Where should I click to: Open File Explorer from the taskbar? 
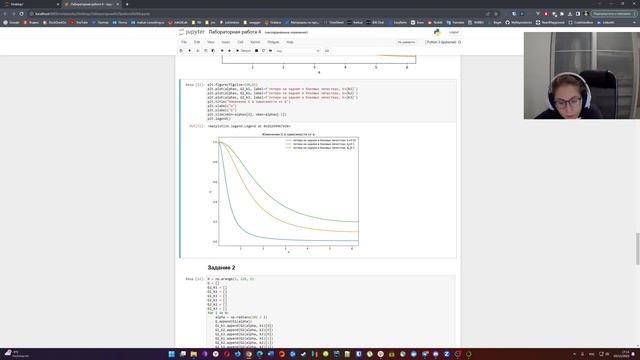(x=194, y=354)
